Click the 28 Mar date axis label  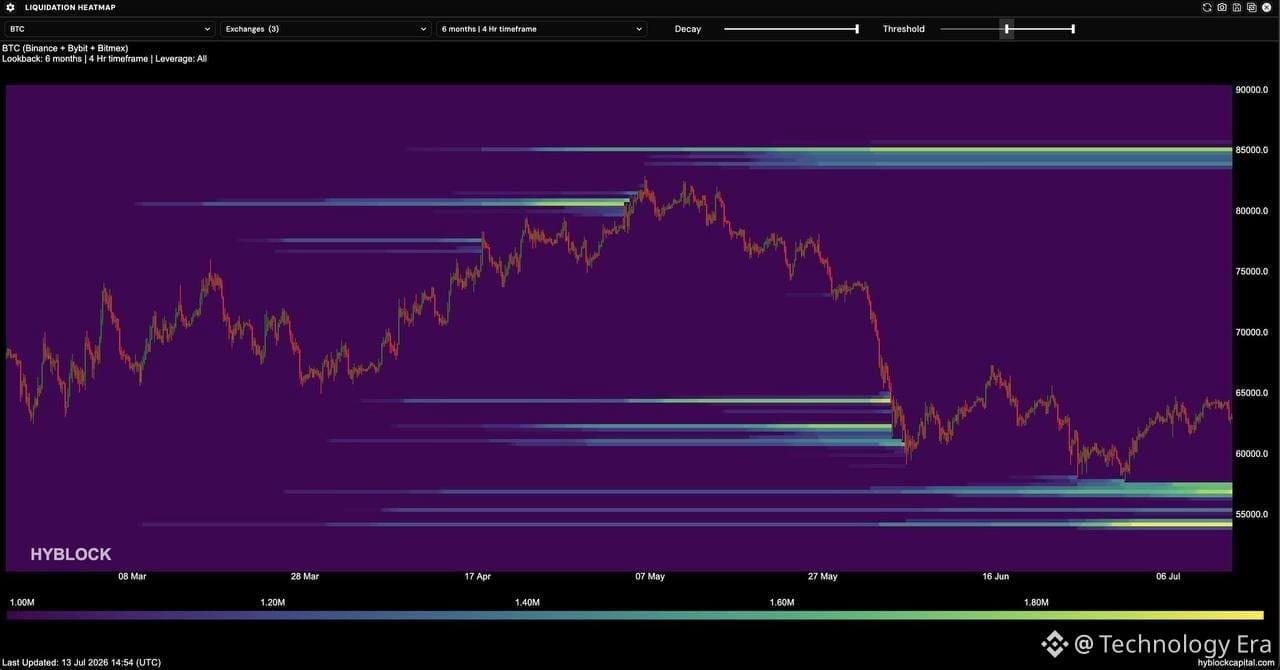[305, 577]
